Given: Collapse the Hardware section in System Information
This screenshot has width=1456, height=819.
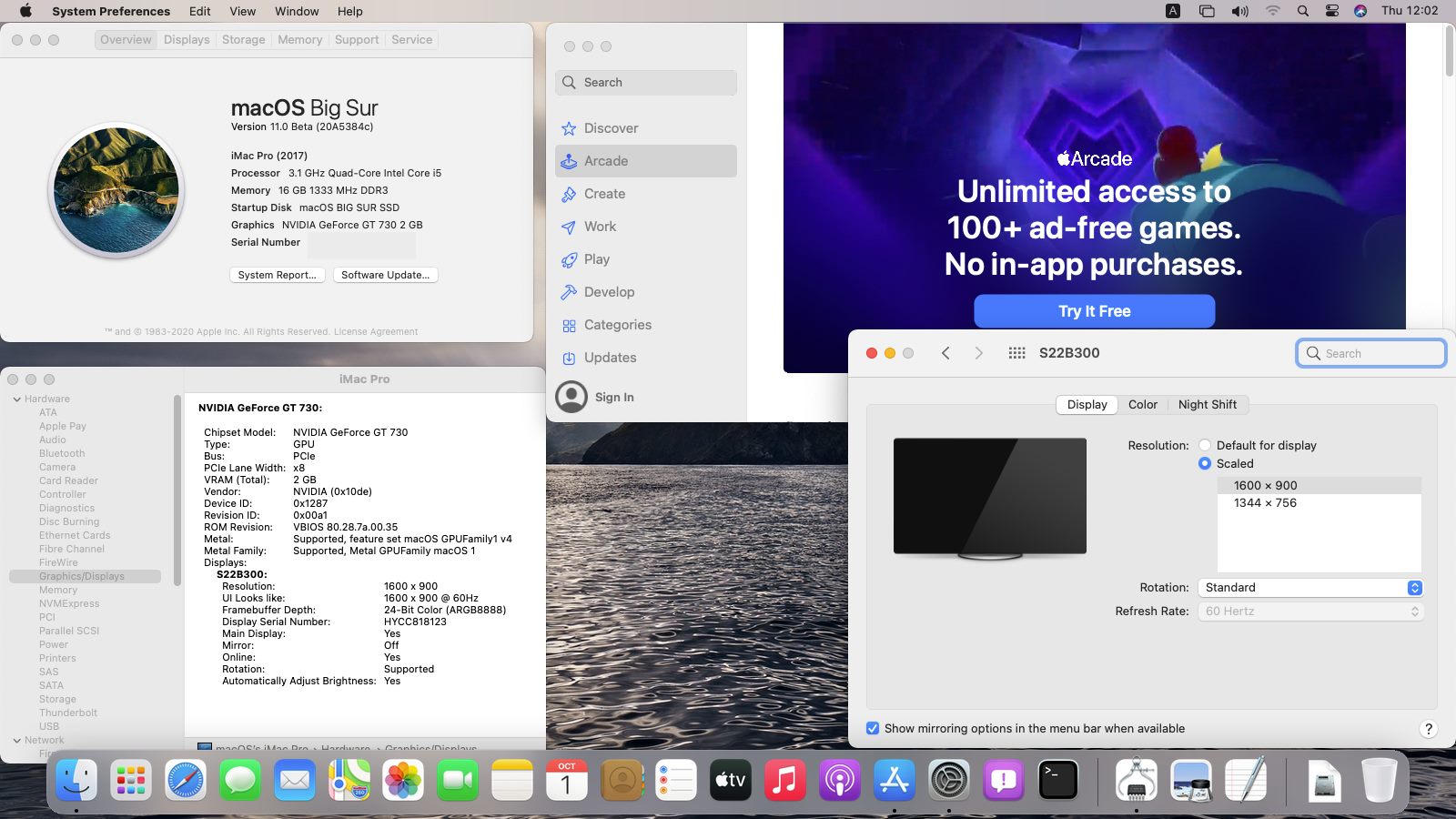Looking at the screenshot, I should (x=17, y=399).
